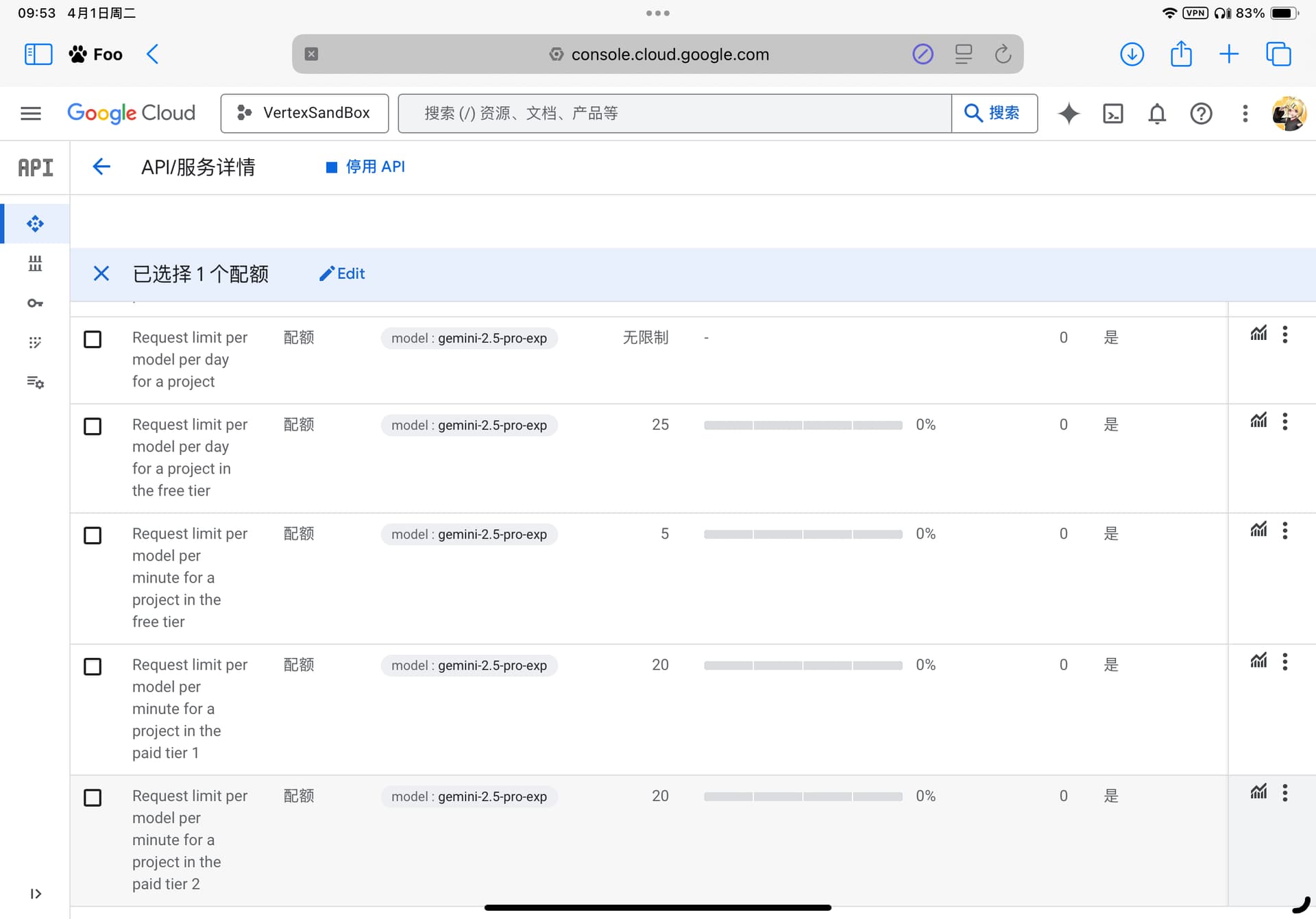Open the Safari downloads icon
This screenshot has height=919, width=1316.
[1132, 54]
